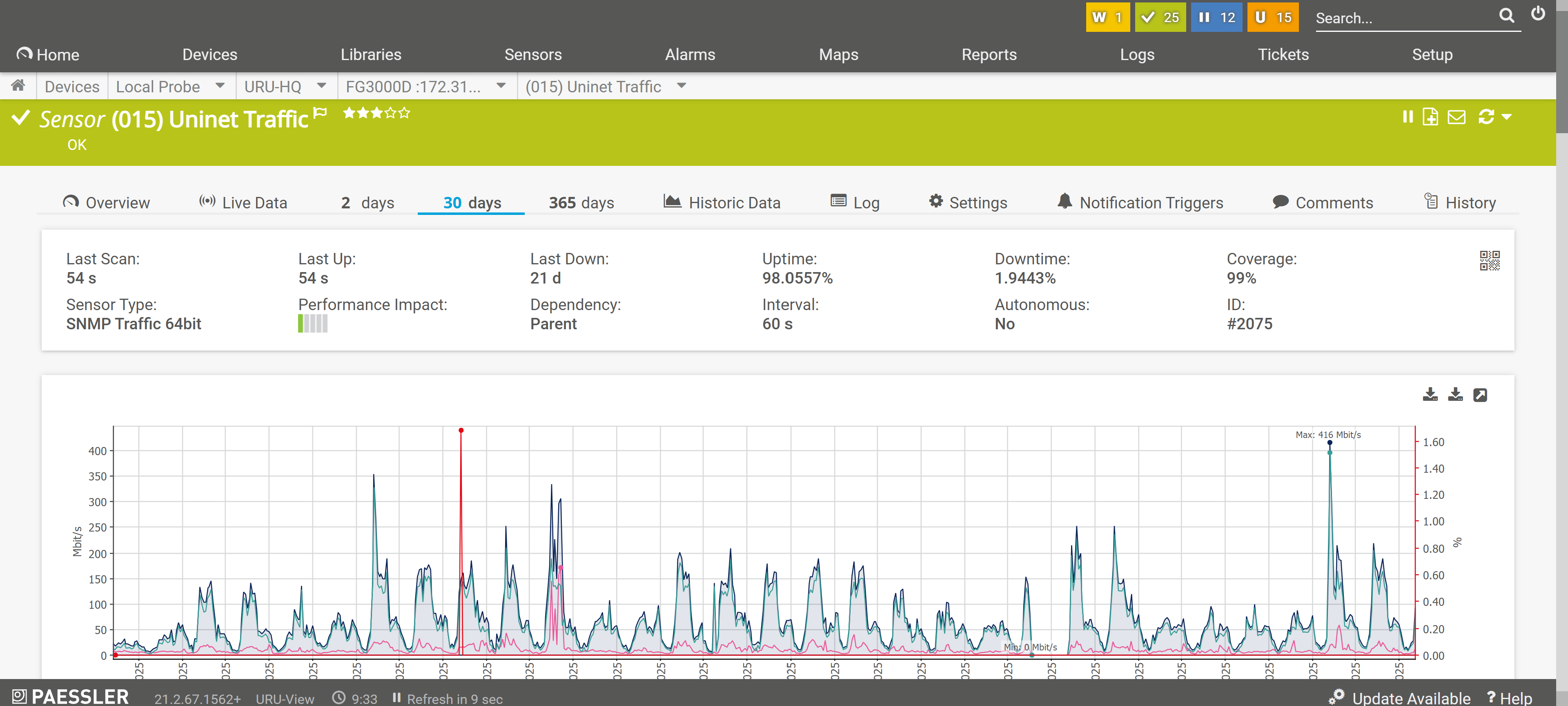
Task: Expand URU-HQ breadcrumb dropdown
Action: click(x=322, y=85)
